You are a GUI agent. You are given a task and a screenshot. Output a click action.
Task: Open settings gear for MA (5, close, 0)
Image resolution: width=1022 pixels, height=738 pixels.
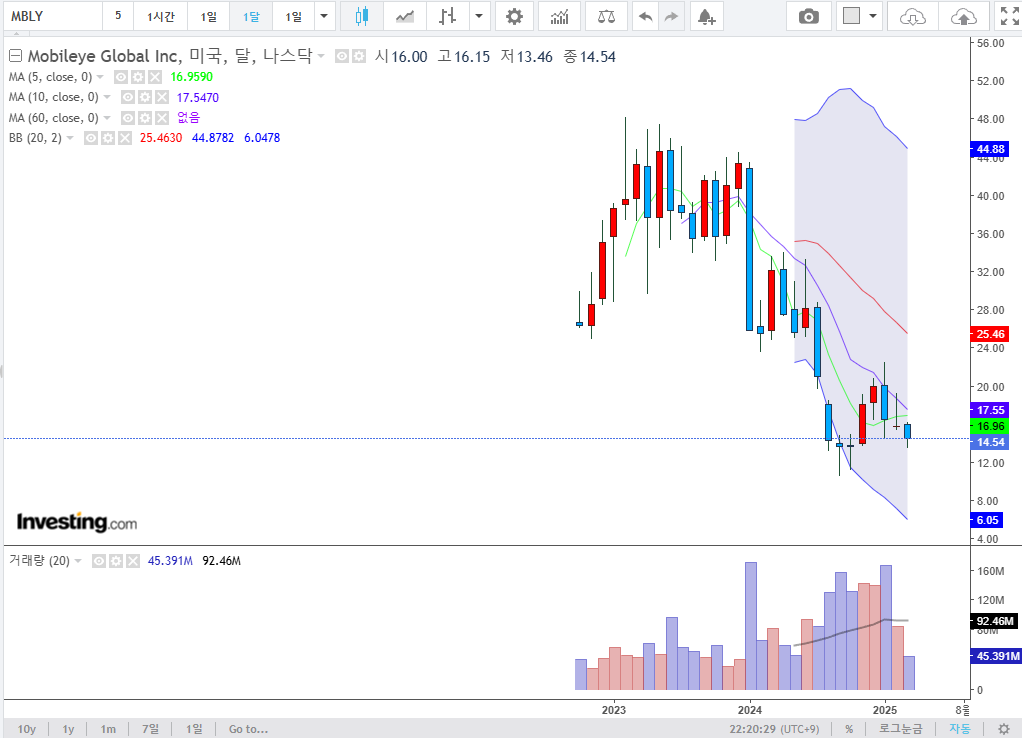click(138, 77)
